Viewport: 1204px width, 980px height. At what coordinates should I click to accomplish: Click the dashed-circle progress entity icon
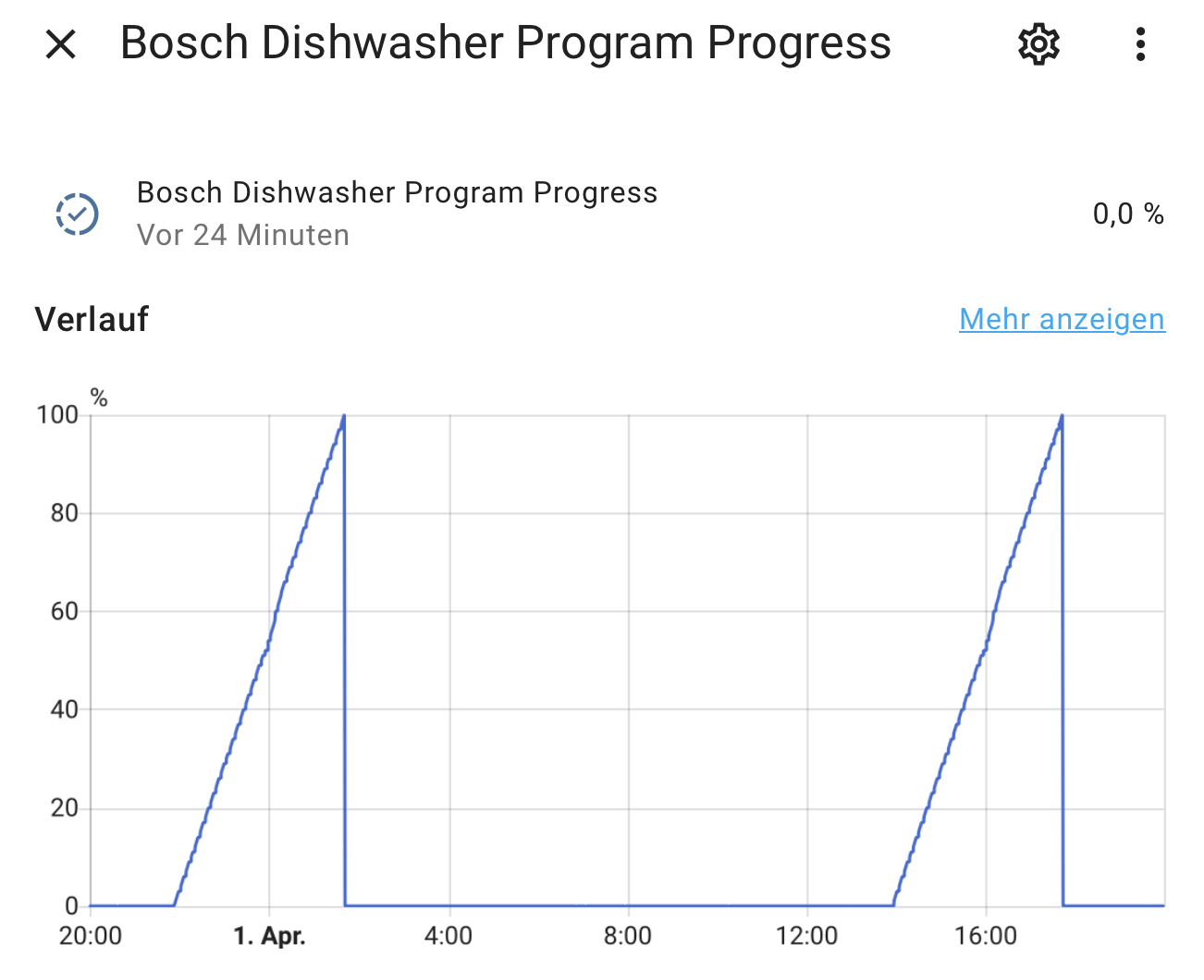[77, 214]
